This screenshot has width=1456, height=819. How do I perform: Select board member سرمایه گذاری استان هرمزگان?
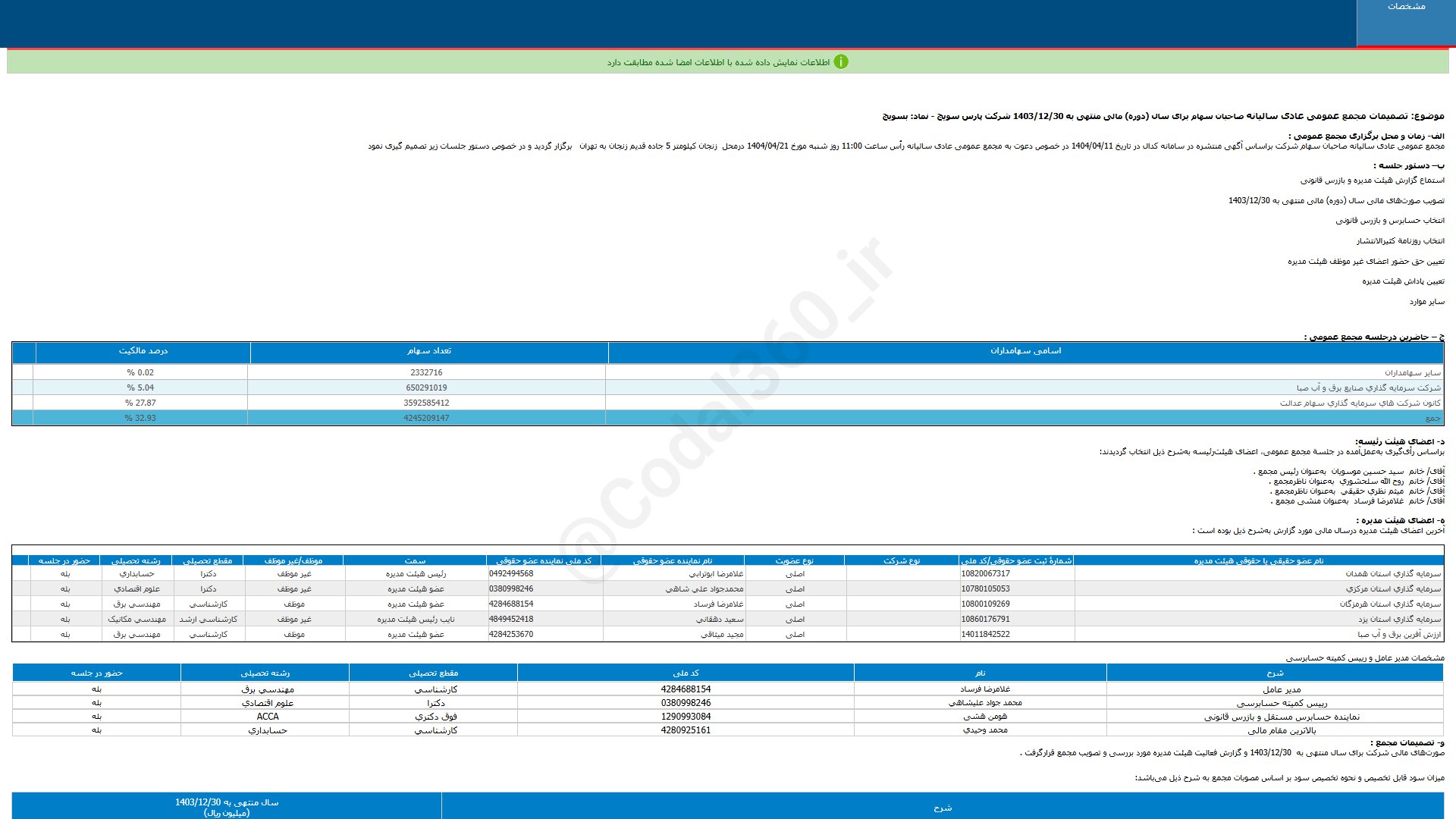coord(1390,604)
